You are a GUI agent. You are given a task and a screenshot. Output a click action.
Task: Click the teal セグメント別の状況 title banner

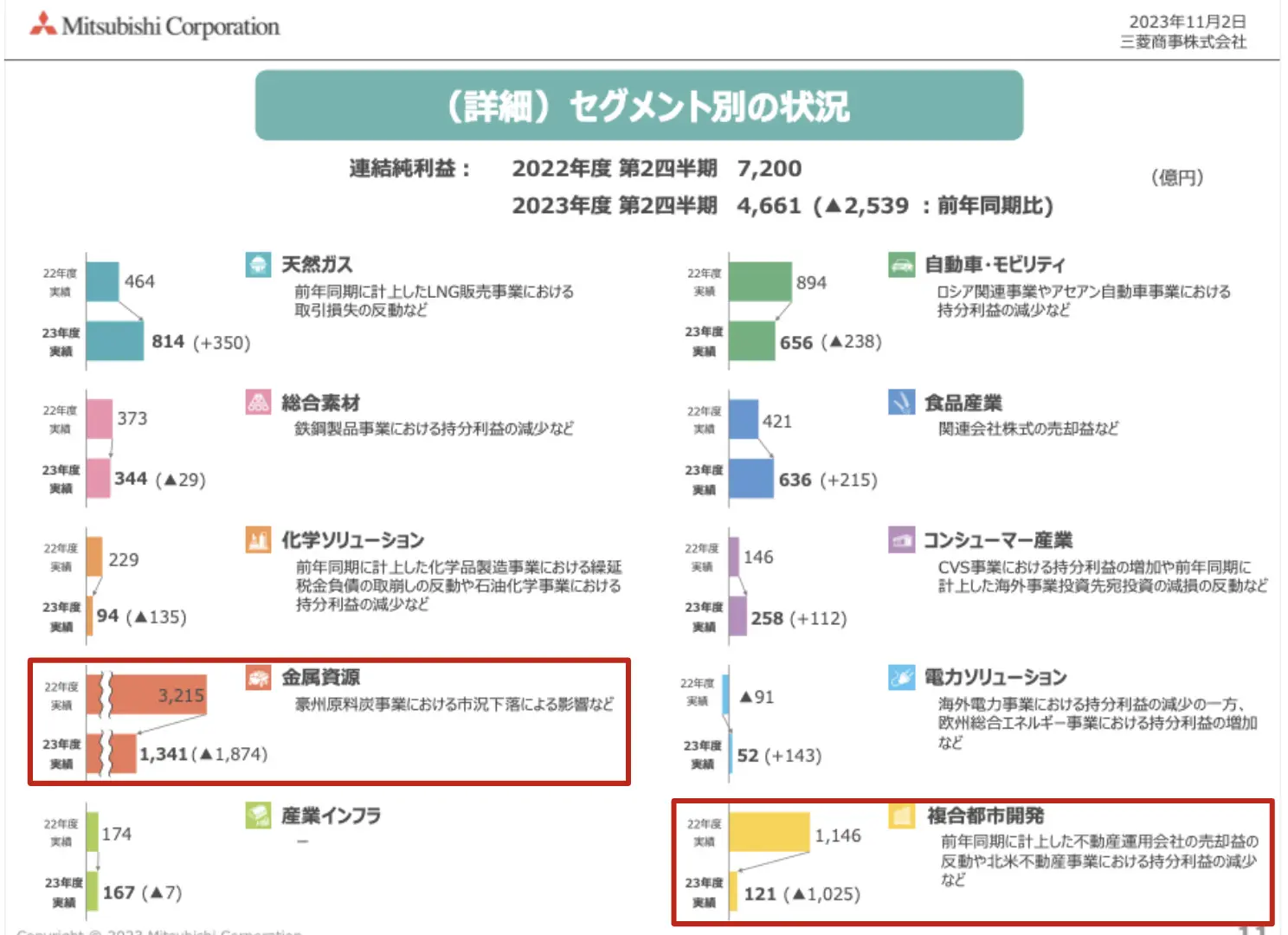tap(639, 106)
